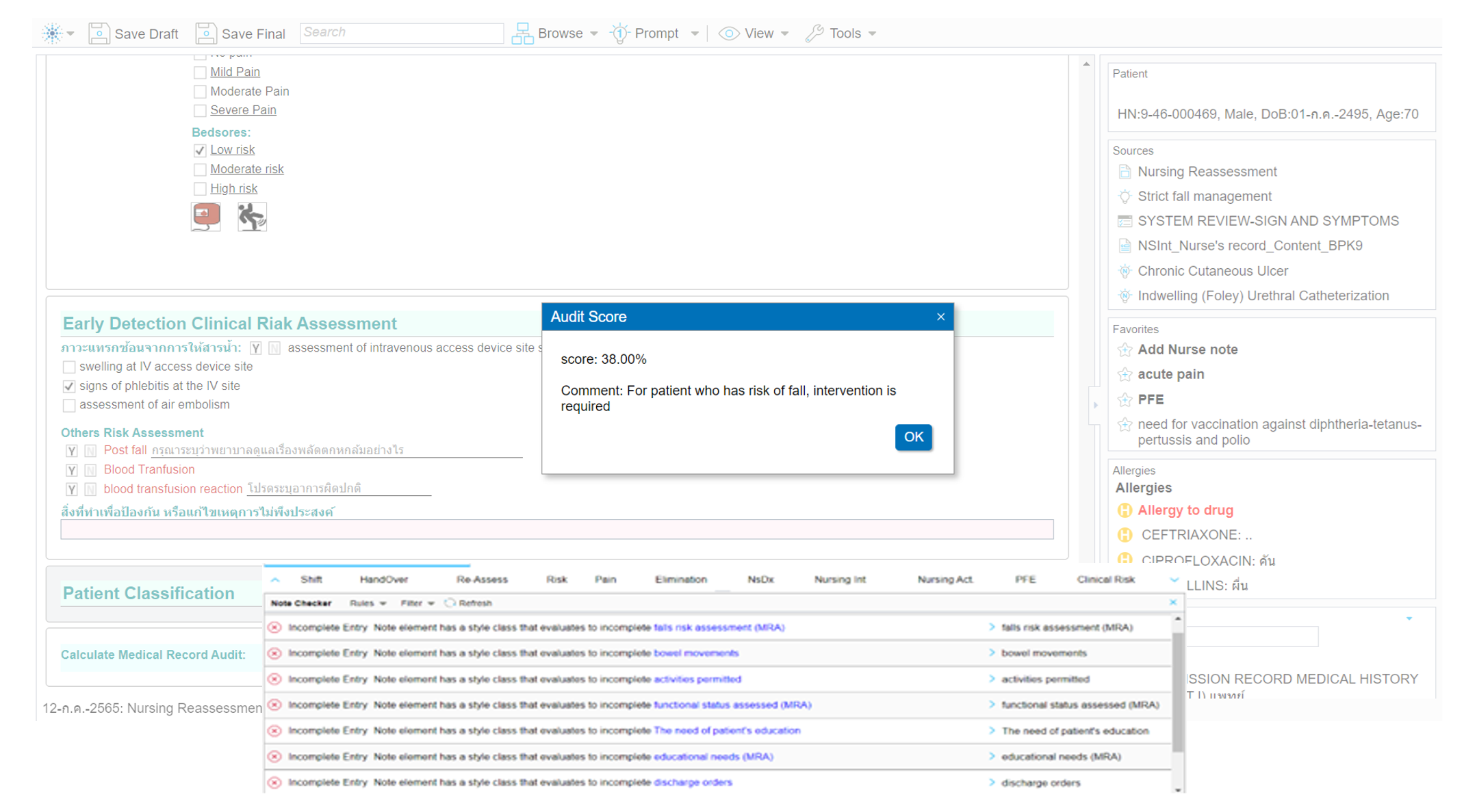Switch to the HandOver tab
The height and width of the screenshot is (812, 1464).
[x=383, y=579]
